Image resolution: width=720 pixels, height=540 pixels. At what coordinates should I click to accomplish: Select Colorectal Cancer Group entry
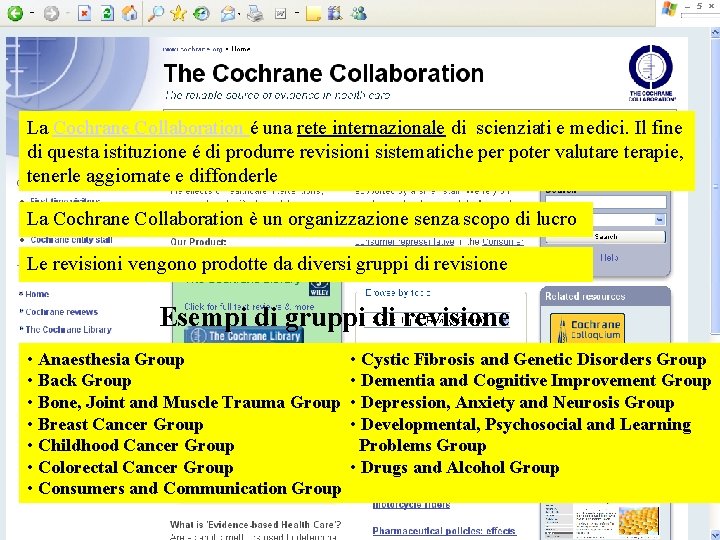[135, 467]
